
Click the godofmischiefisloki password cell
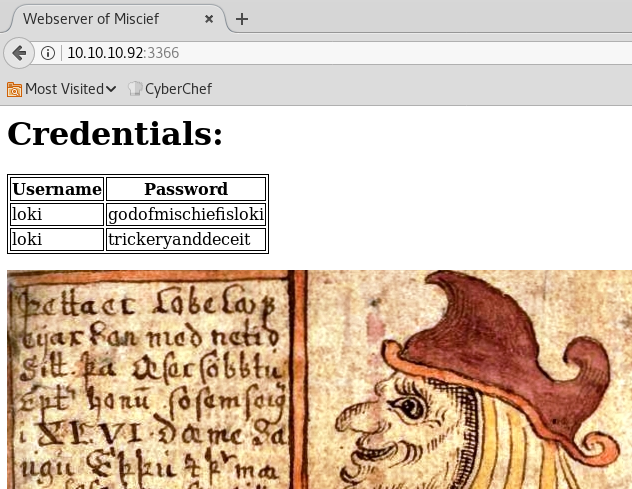[x=186, y=214]
